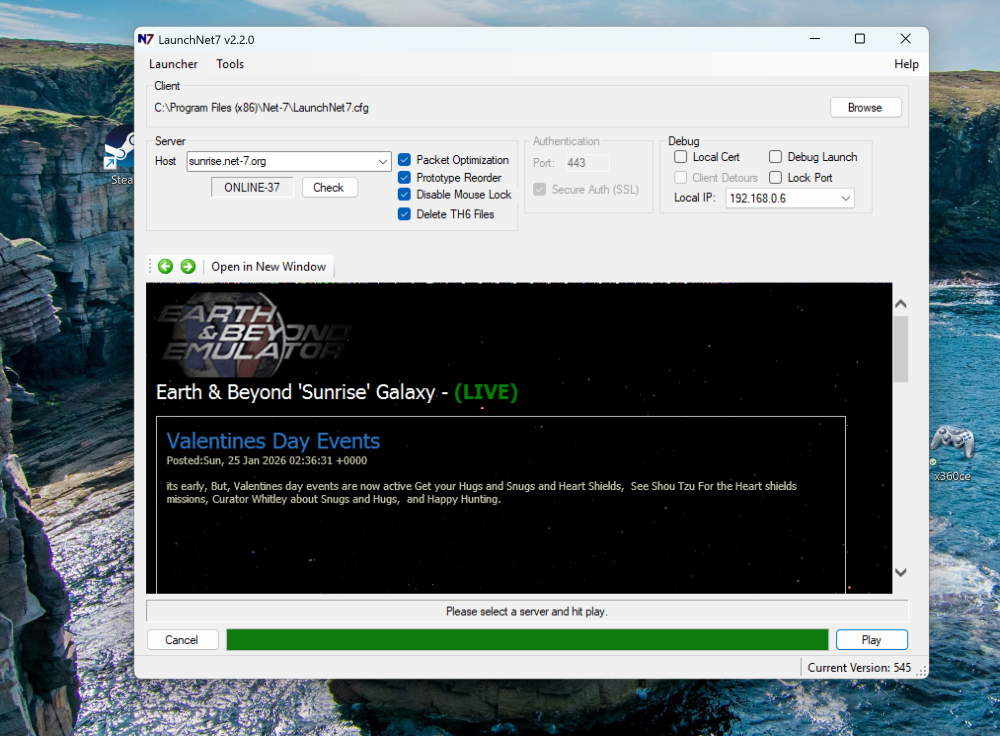Click the Secure Auth (SSL) checkbox
This screenshot has height=736, width=1000.
point(540,189)
